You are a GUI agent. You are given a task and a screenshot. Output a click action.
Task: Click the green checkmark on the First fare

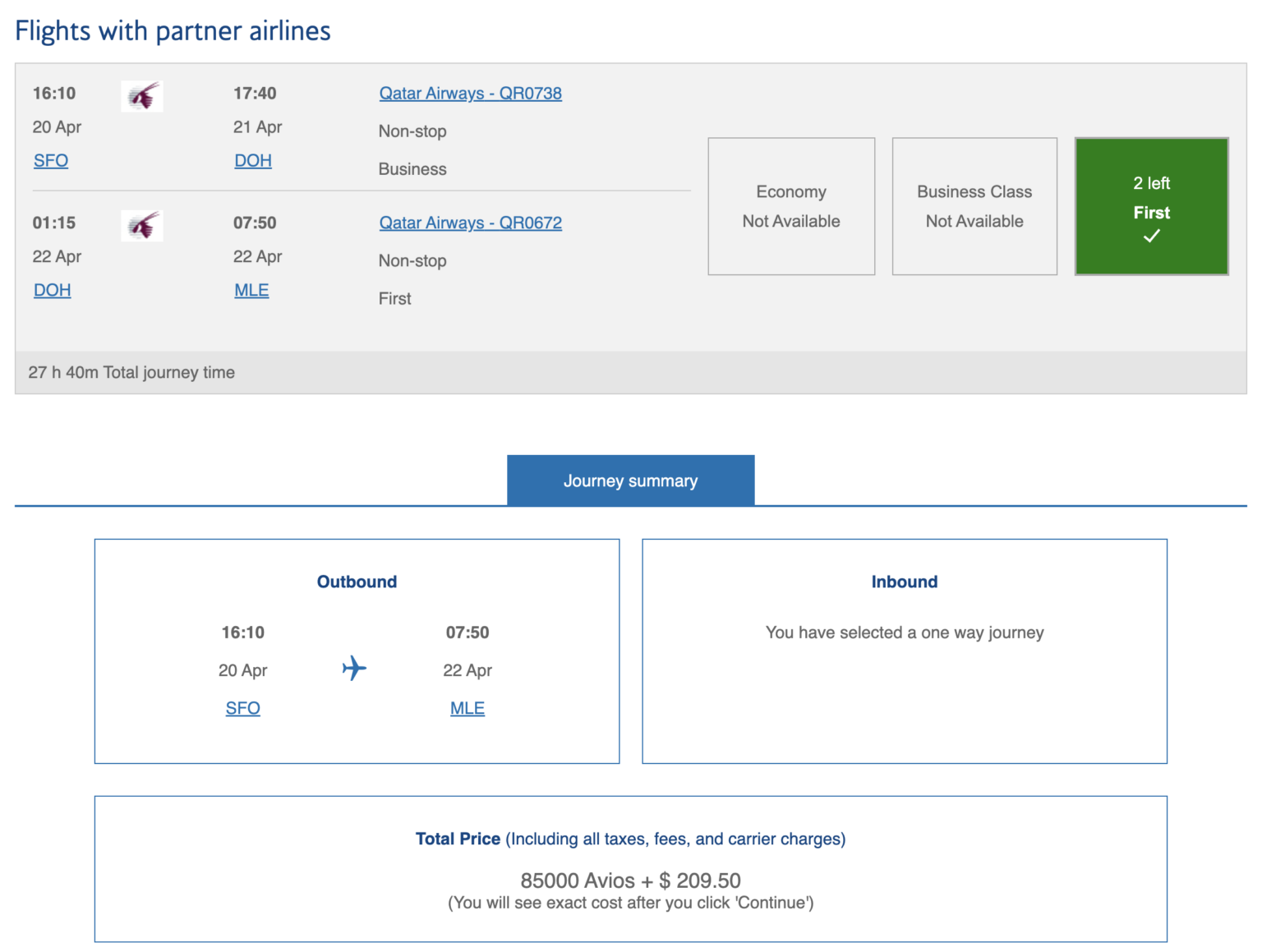[x=1151, y=235]
